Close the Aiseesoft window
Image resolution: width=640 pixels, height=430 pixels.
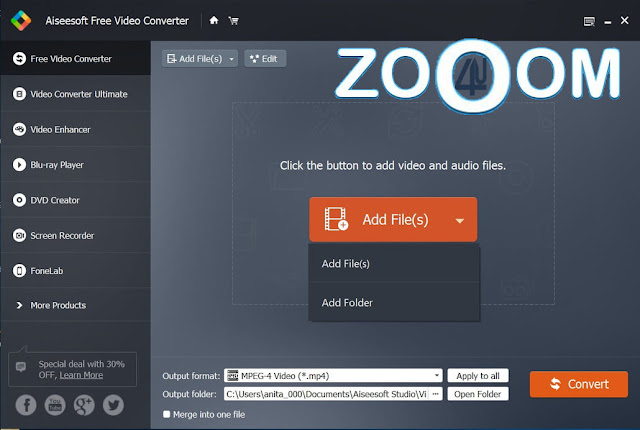click(624, 20)
